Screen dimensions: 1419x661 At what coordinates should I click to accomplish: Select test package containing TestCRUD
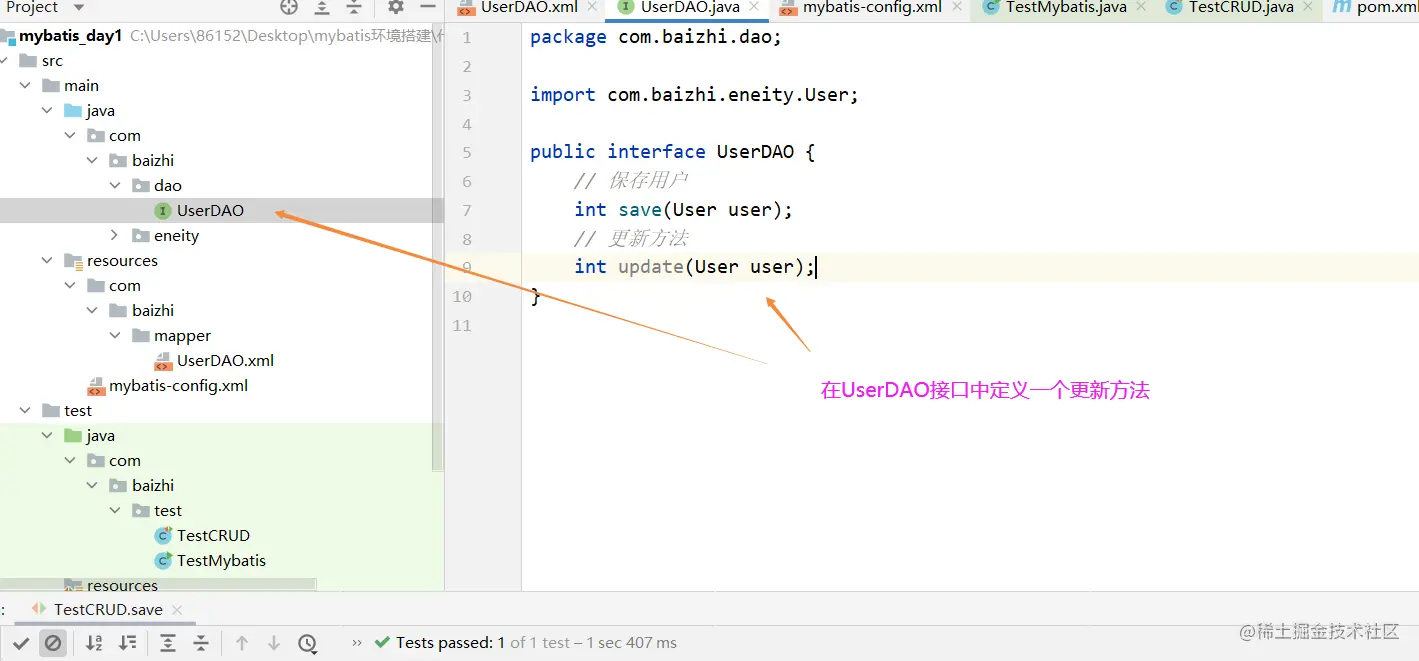pyautogui.click(x=168, y=511)
